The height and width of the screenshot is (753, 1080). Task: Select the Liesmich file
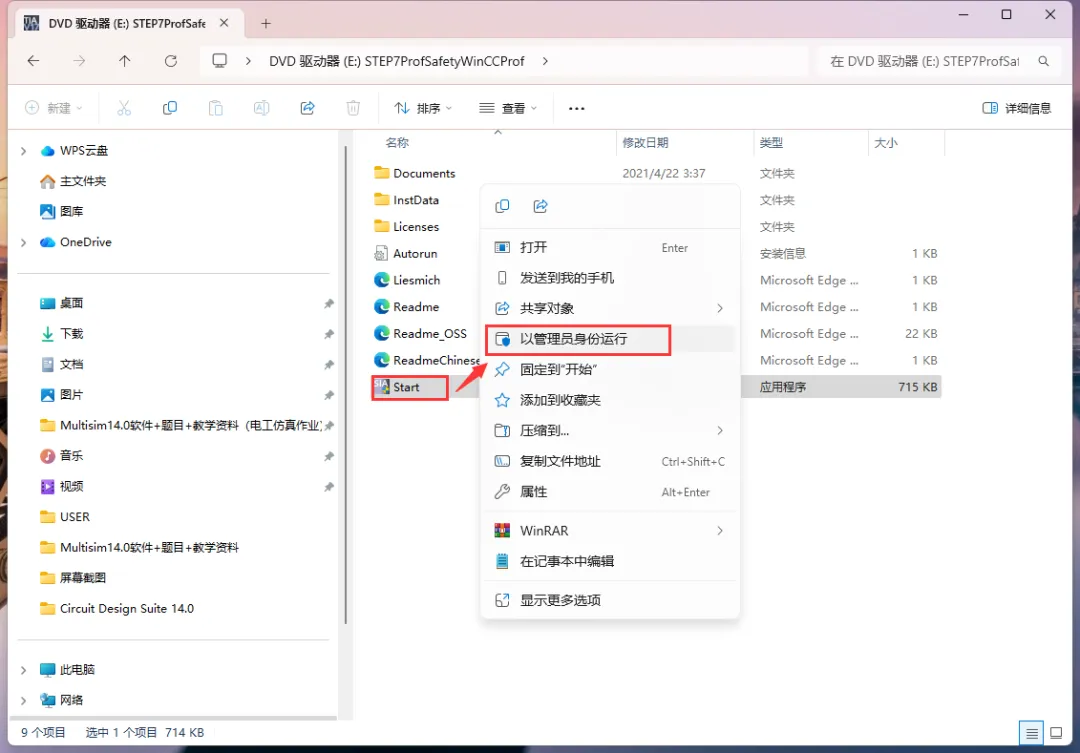407,280
